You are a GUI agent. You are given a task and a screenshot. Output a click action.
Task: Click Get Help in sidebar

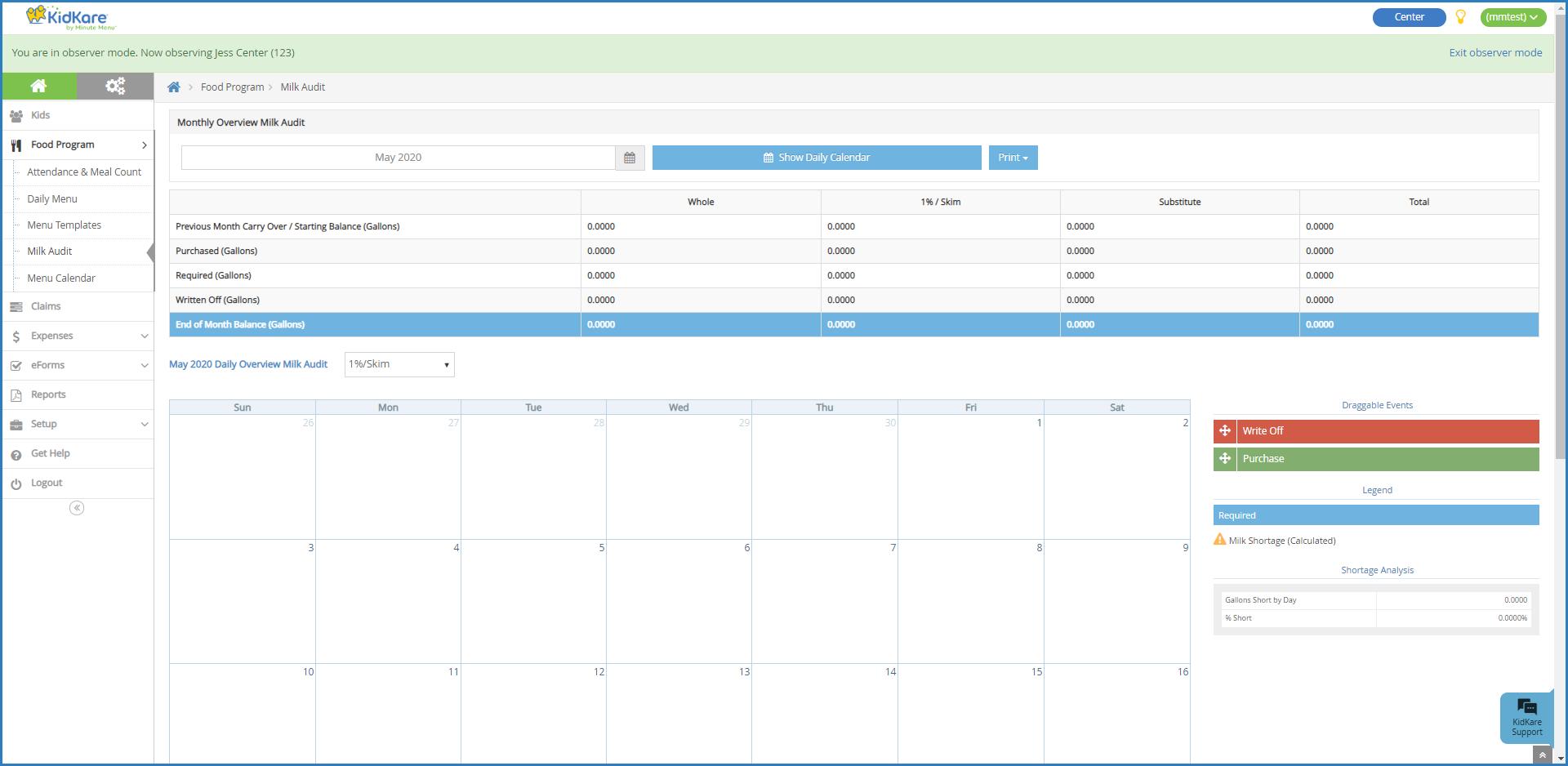51,453
